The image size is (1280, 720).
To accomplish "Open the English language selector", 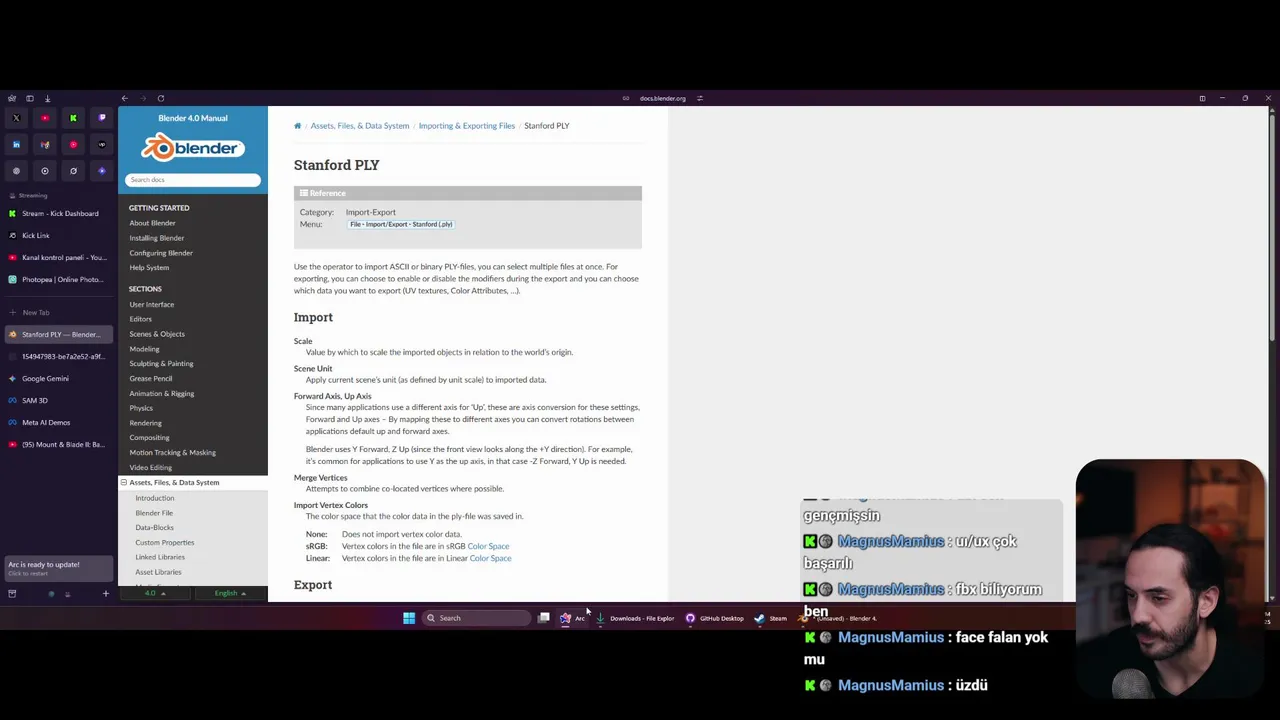I will click(231, 594).
